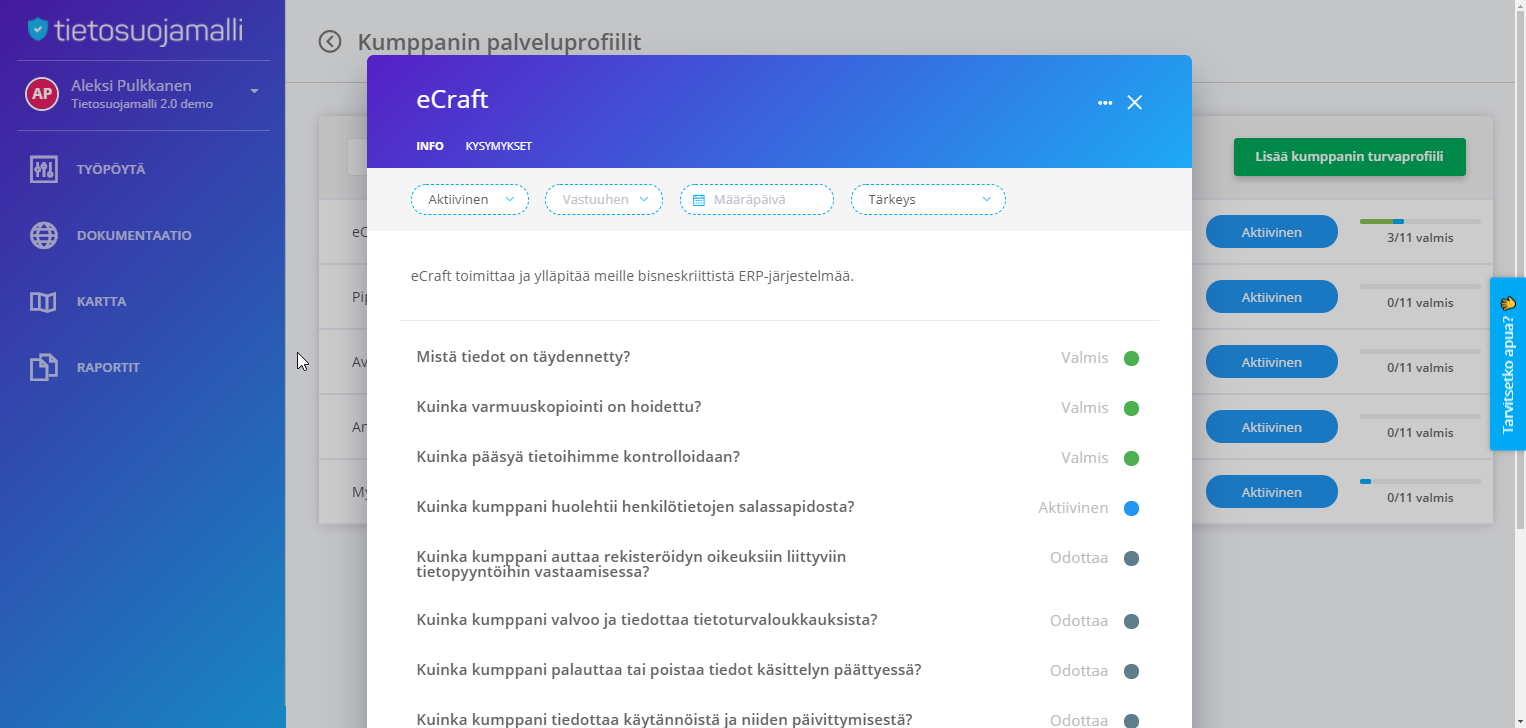Click green status dot for "Mistä tiedot on täydennetty?"
The height and width of the screenshot is (728, 1526).
pos(1132,358)
